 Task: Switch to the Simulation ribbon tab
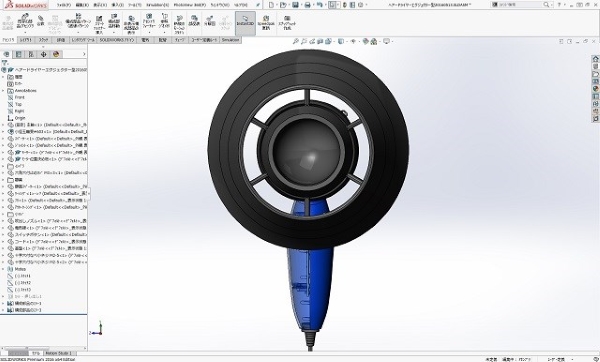point(230,40)
